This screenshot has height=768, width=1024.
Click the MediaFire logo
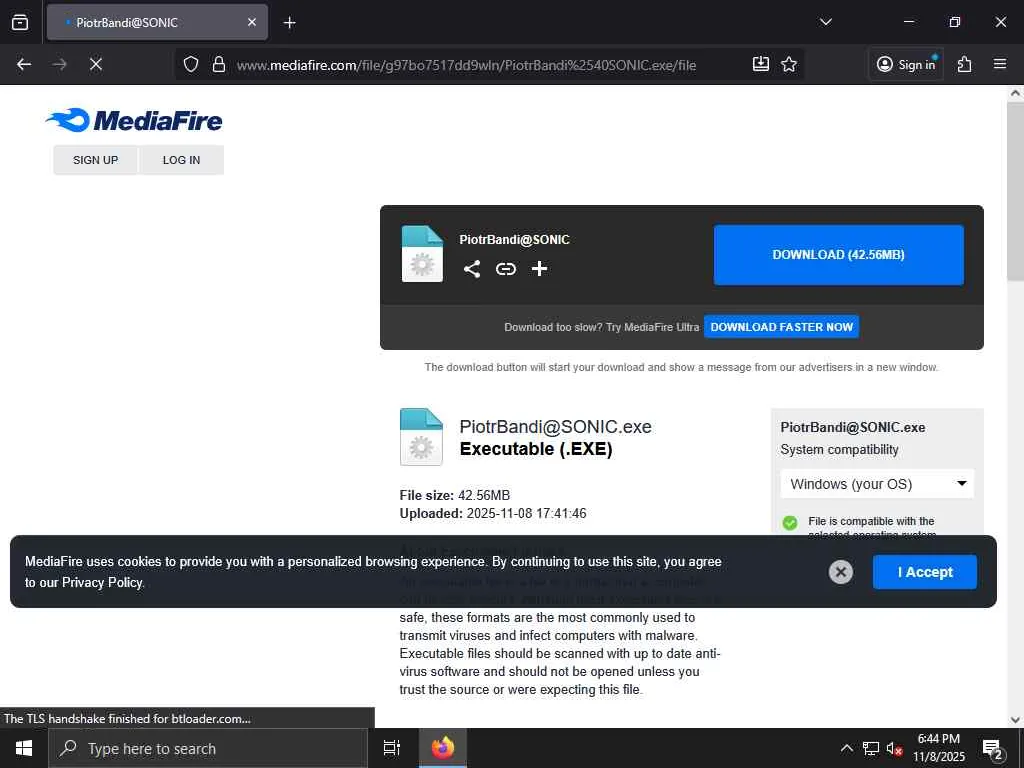click(134, 120)
